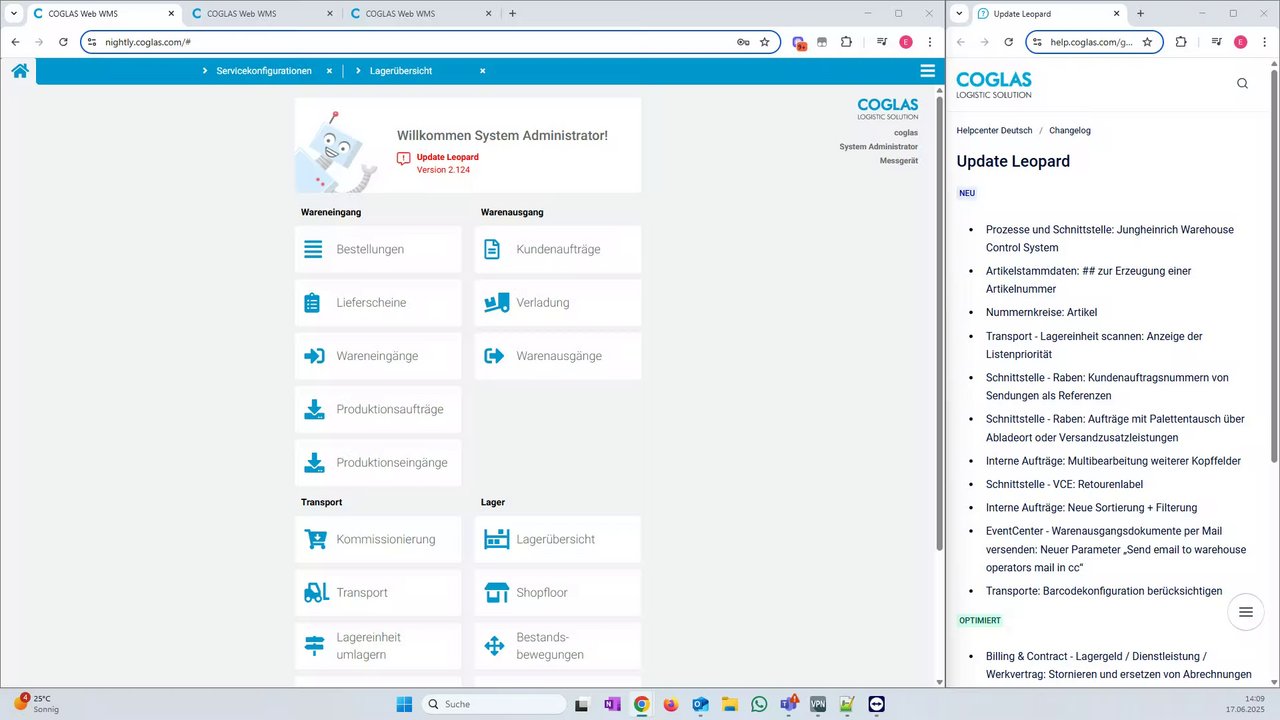This screenshot has height=720, width=1280.
Task: Click COGLAS logo in Helpcenter window
Action: point(993,84)
